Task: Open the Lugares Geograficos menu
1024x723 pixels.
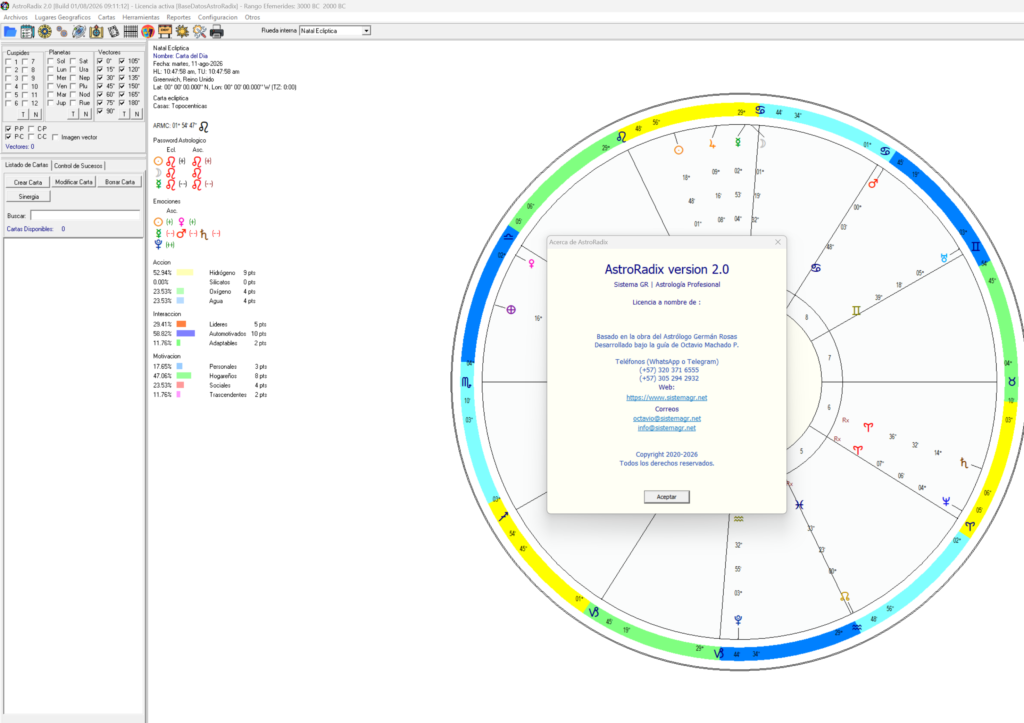Action: [63, 18]
